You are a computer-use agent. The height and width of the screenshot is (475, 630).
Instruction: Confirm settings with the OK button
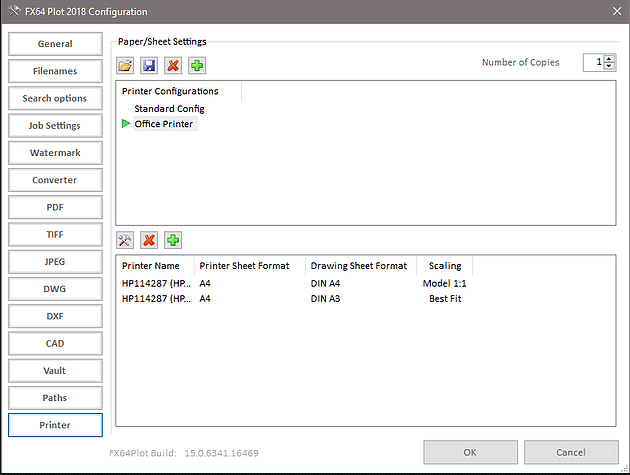[470, 452]
